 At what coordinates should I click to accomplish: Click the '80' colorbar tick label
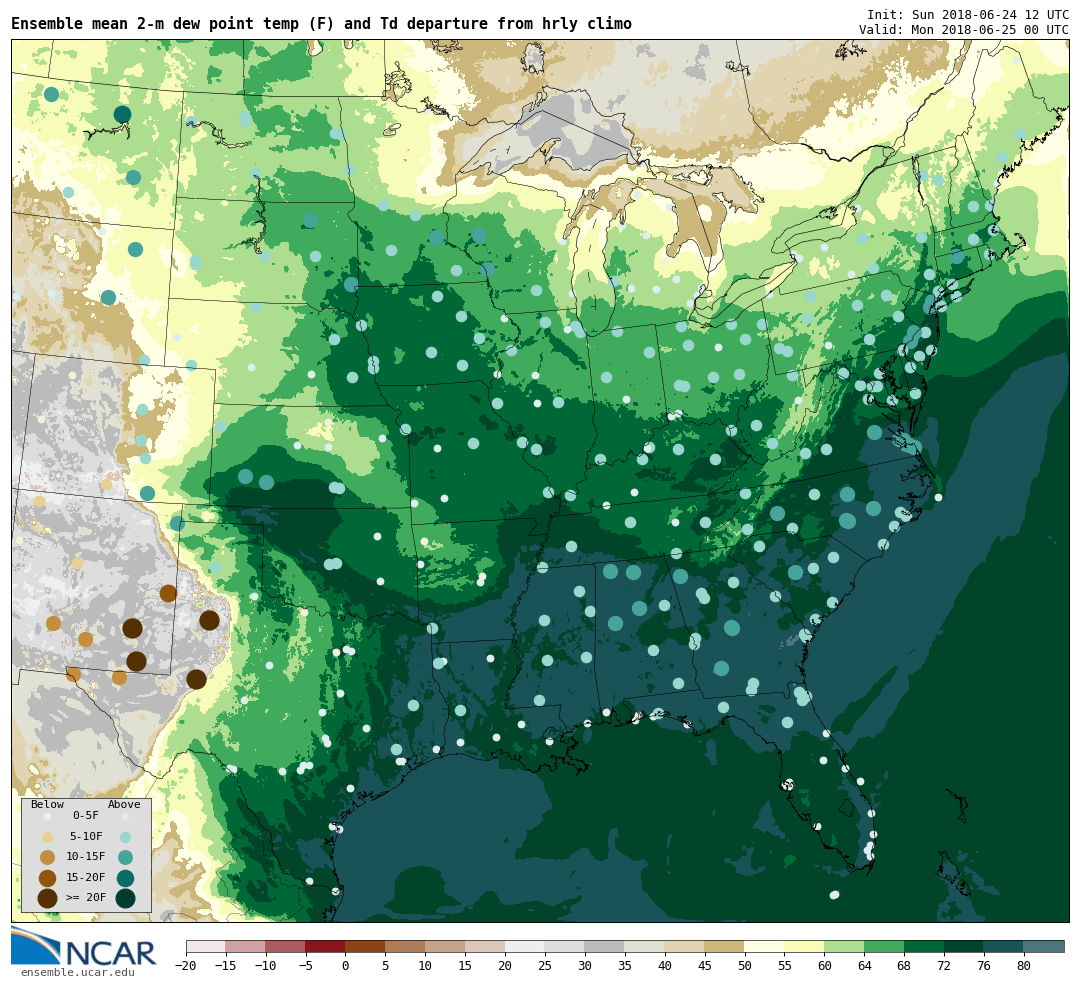tap(1024, 966)
